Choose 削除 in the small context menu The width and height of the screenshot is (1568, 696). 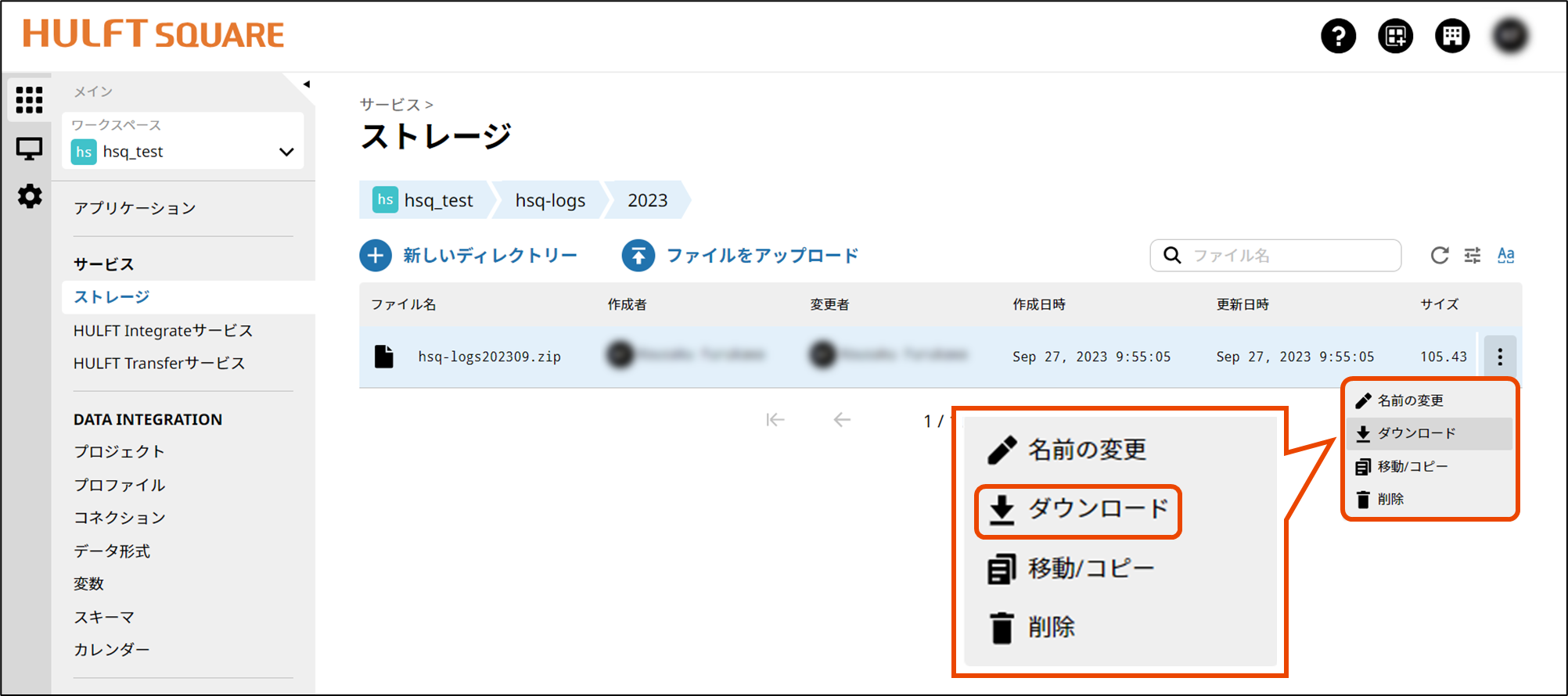[1430, 499]
